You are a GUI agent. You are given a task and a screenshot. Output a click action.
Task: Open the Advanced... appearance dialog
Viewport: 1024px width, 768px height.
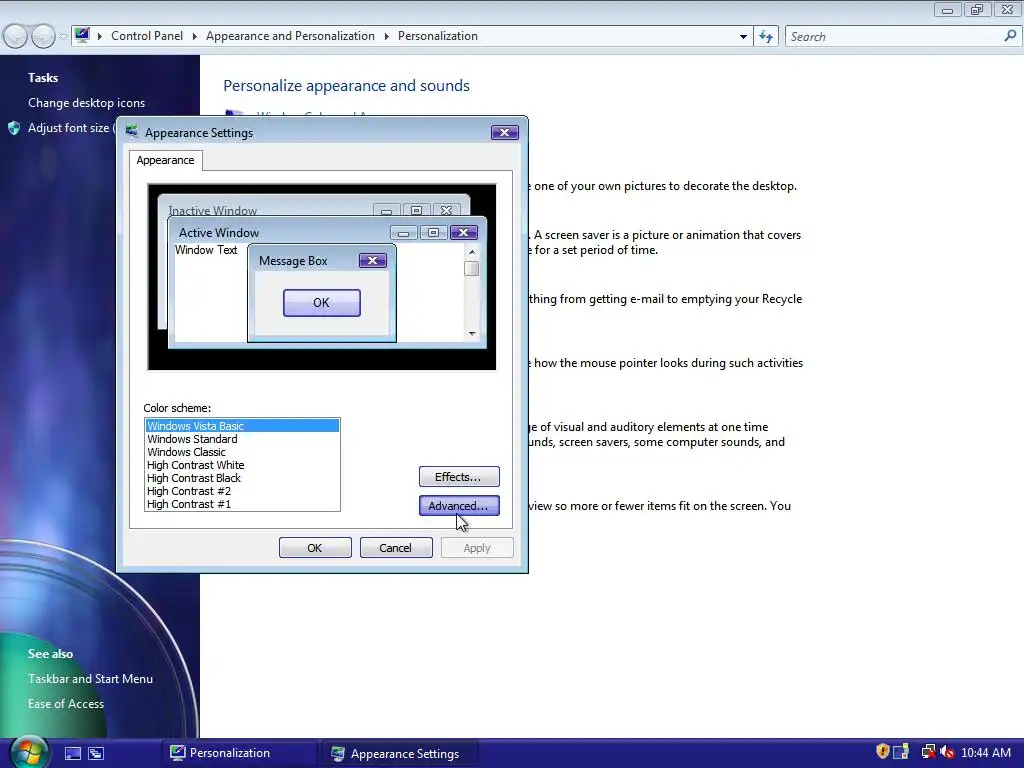(459, 505)
